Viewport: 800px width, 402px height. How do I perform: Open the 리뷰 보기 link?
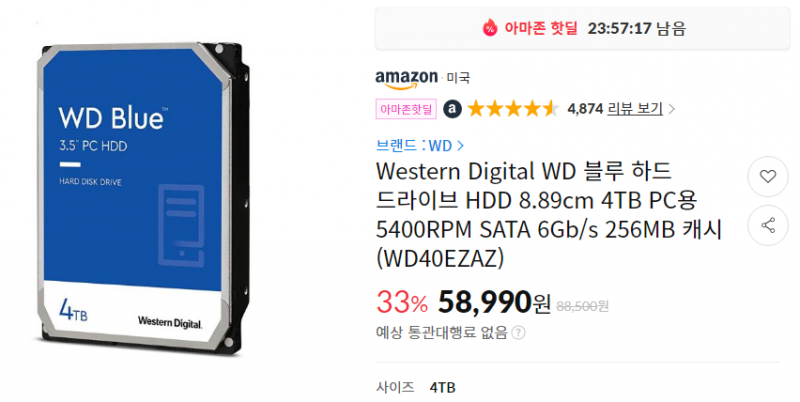pyautogui.click(x=635, y=109)
